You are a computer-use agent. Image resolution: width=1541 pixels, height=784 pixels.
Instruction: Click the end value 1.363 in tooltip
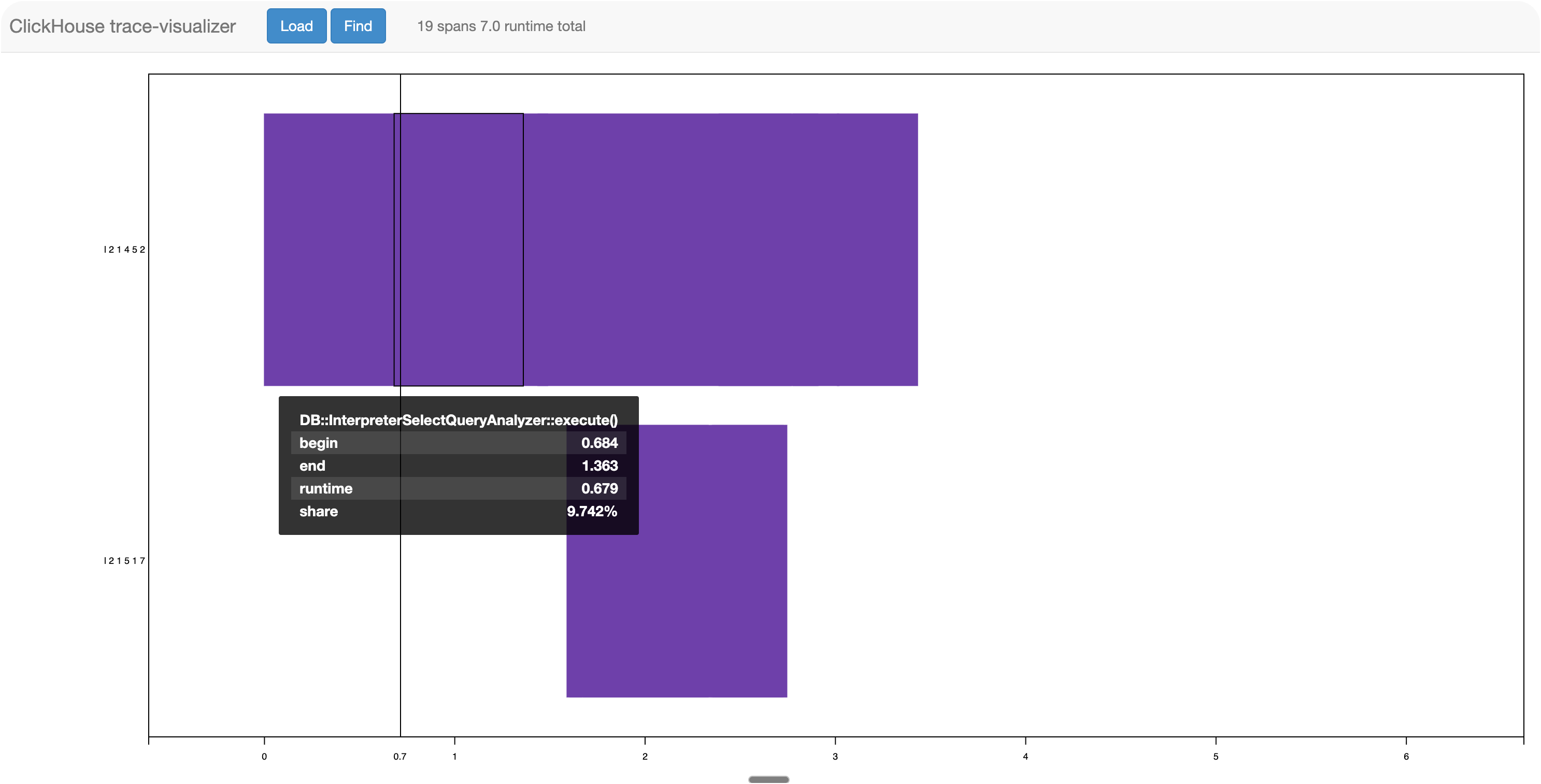point(600,466)
